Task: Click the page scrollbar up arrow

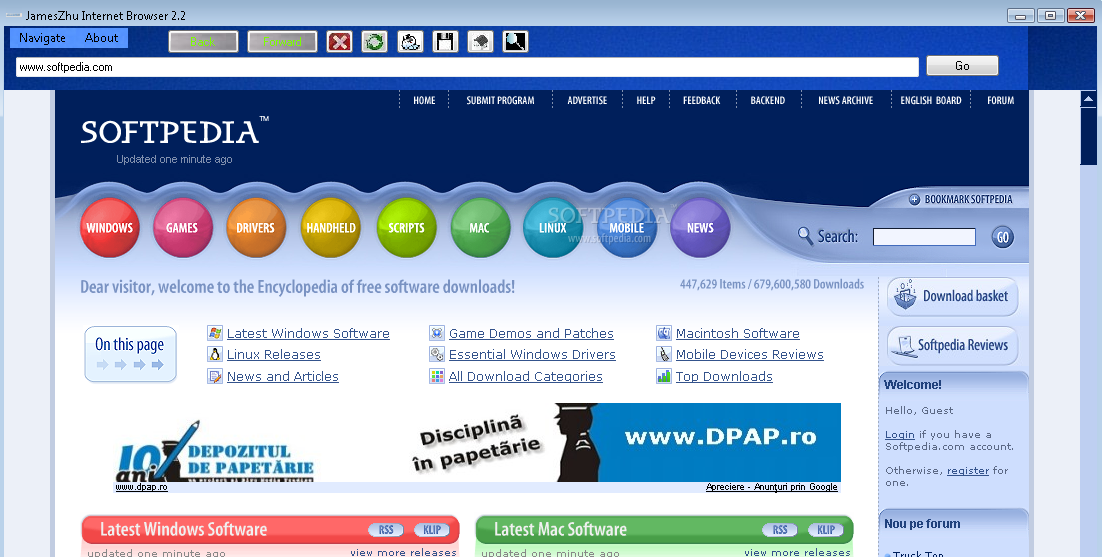Action: 1088,99
